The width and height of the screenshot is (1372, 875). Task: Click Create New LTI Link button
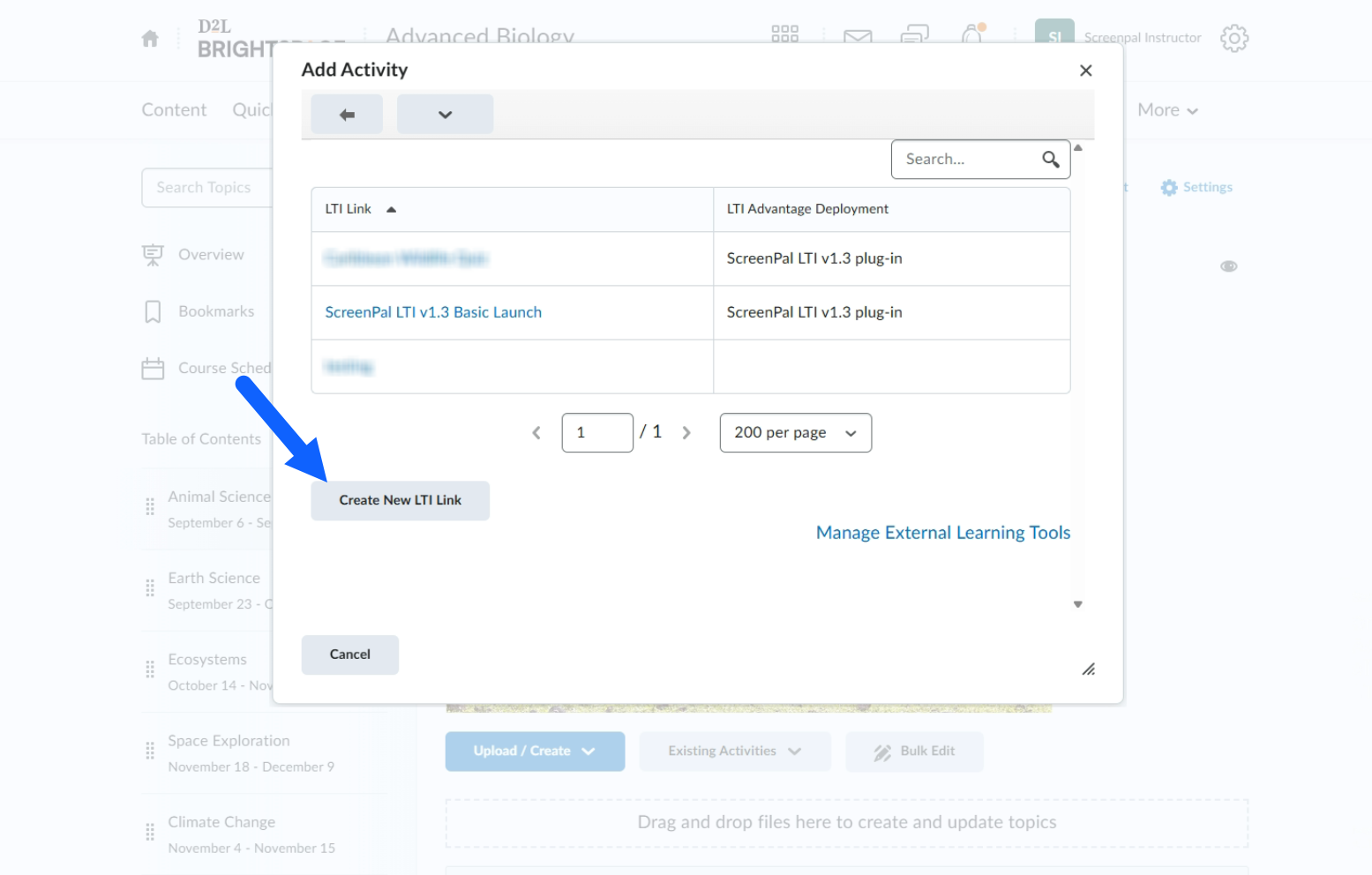coord(400,500)
